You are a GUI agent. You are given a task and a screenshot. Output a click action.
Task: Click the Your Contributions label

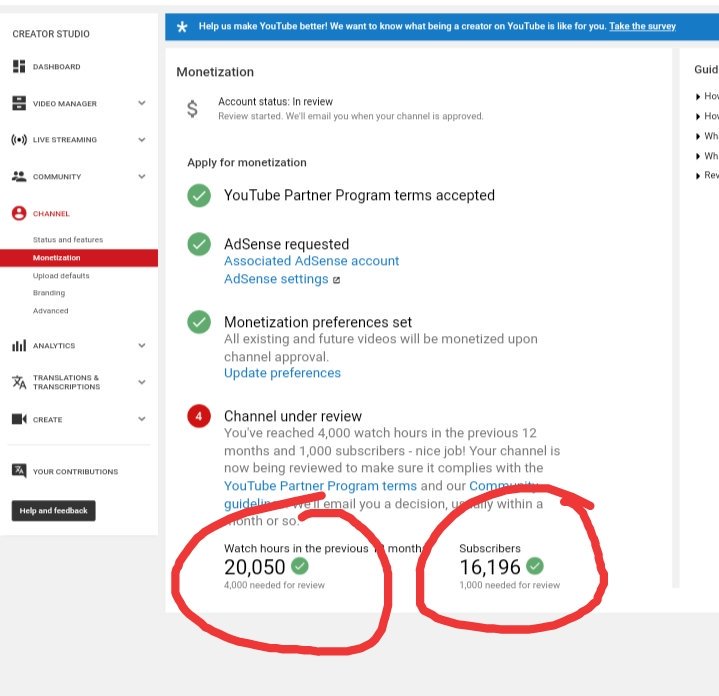click(75, 471)
